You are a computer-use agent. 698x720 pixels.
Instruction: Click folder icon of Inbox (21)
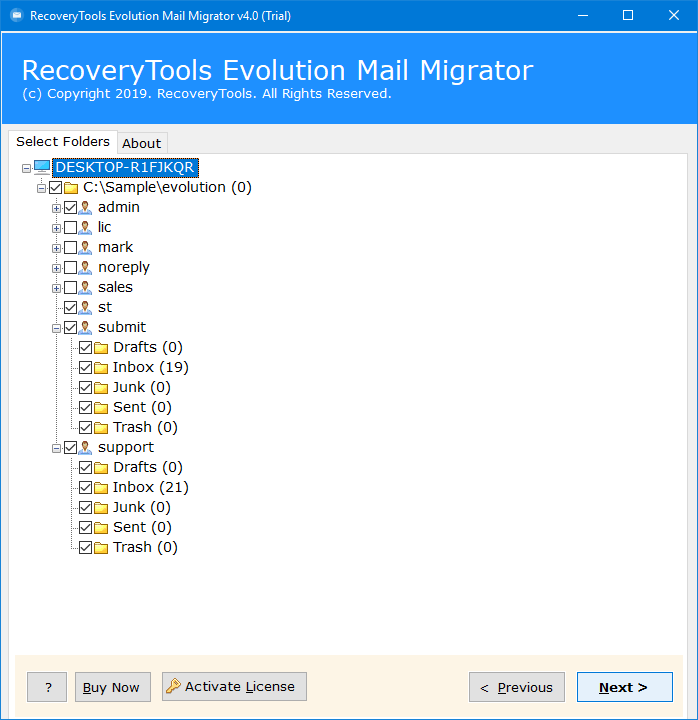[101, 488]
